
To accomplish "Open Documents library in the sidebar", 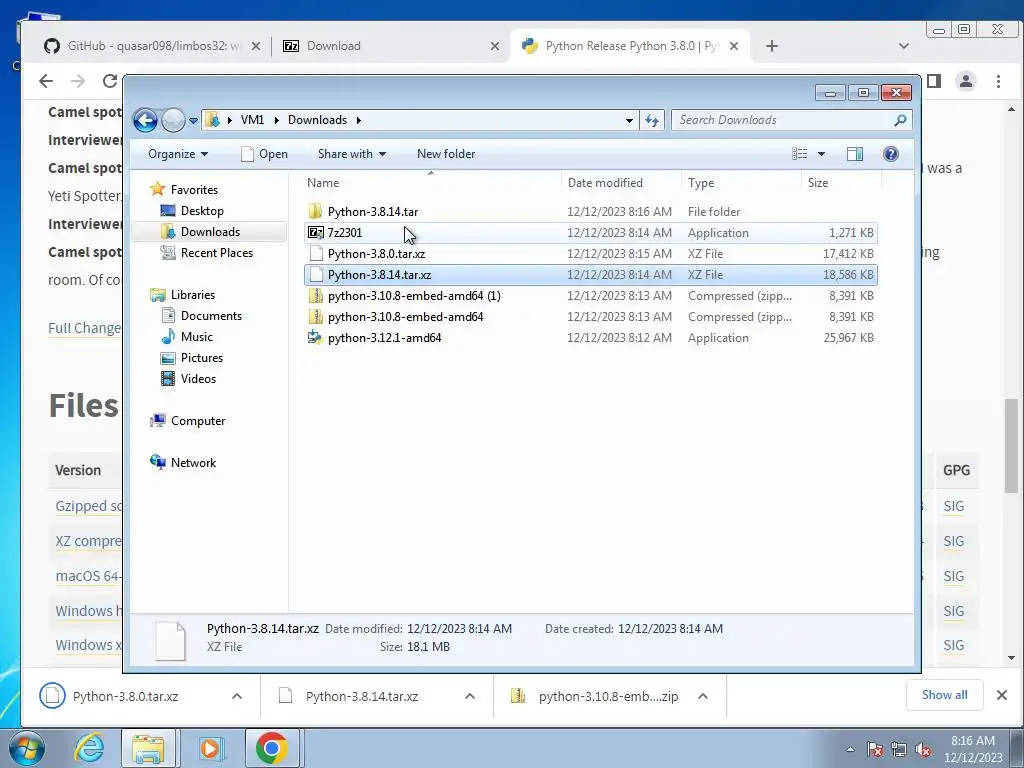I will point(211,315).
